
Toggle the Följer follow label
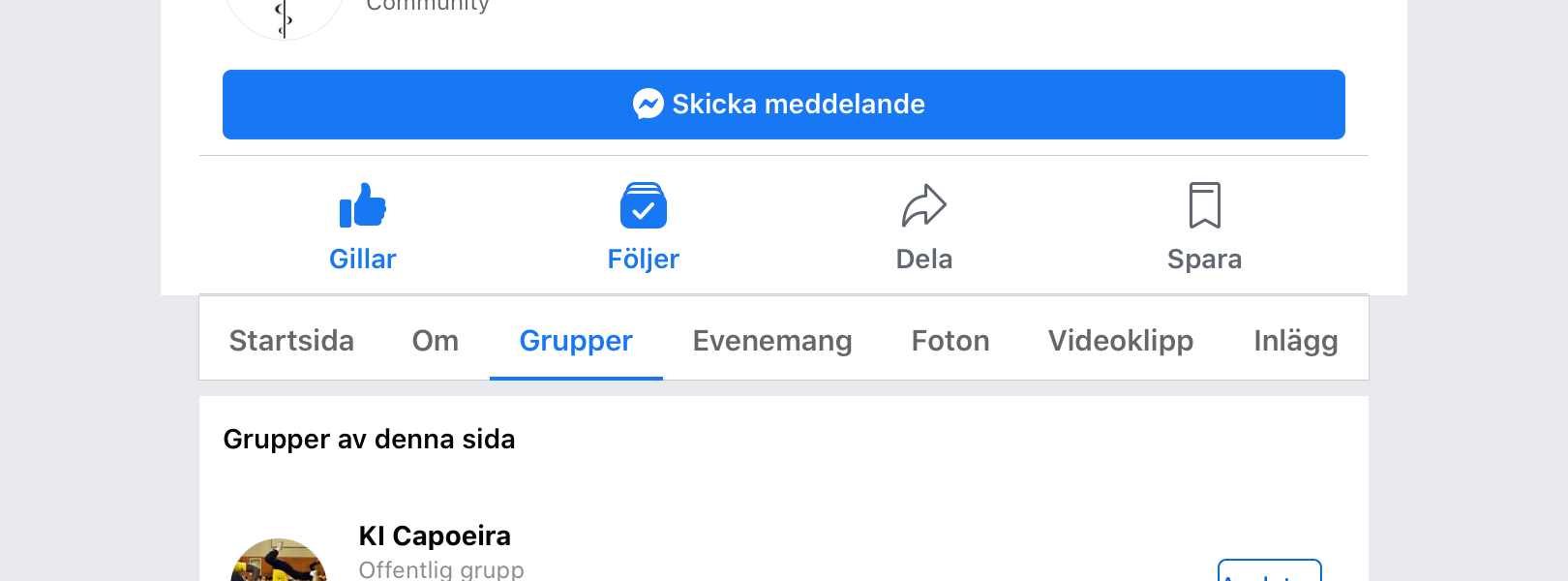coord(644,259)
